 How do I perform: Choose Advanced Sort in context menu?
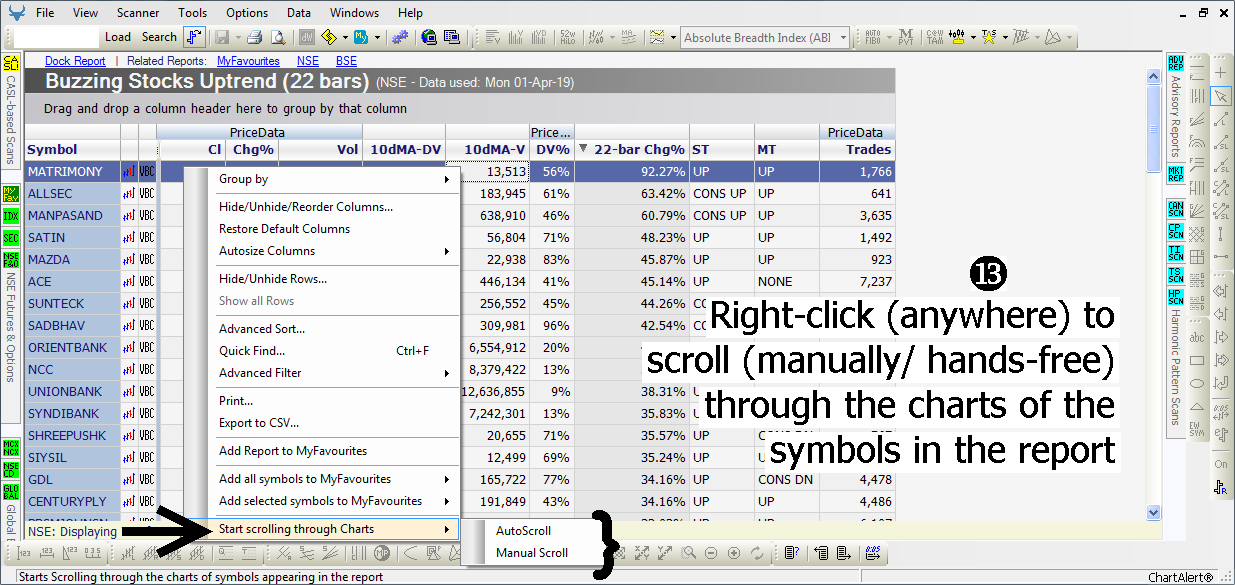point(335,329)
